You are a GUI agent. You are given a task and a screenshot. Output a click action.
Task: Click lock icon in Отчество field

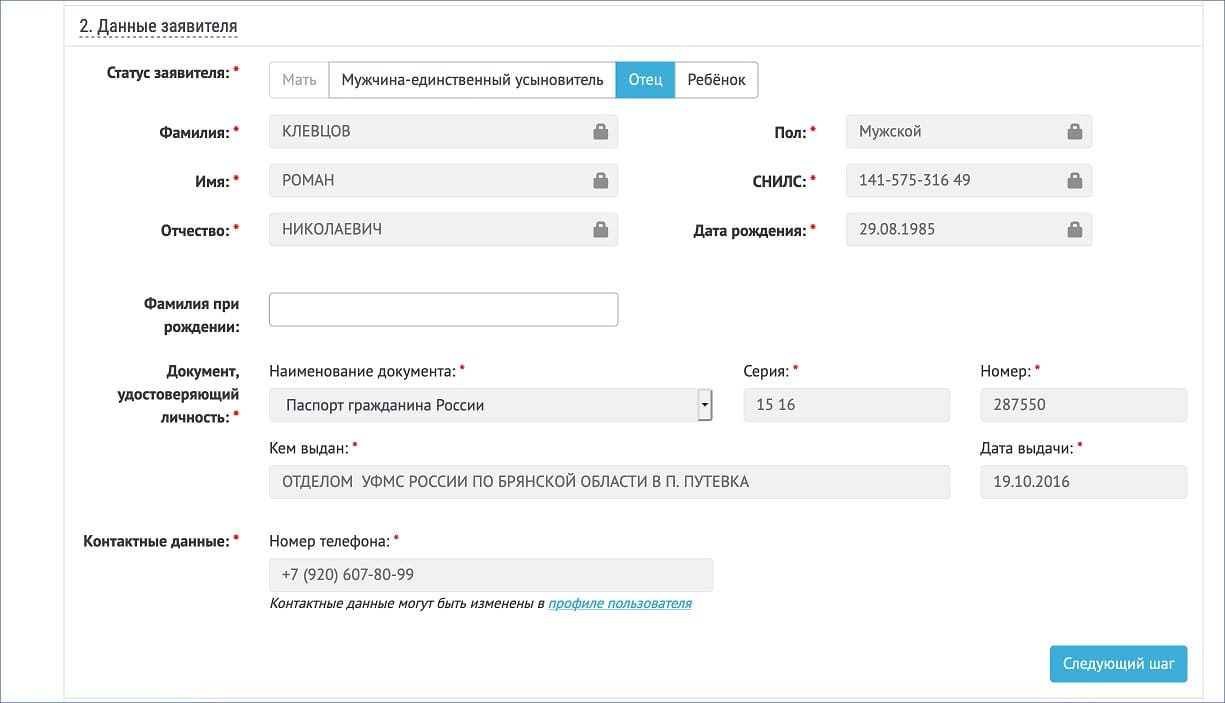[x=600, y=230]
